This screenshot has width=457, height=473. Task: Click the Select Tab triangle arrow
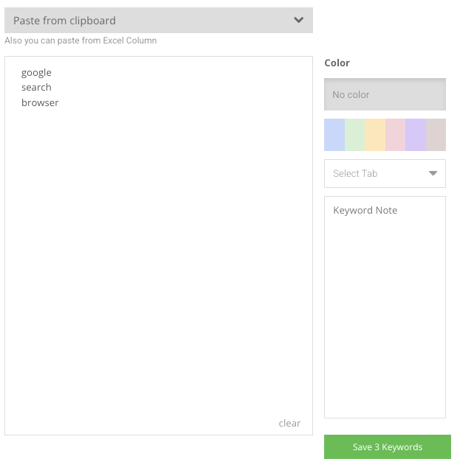point(433,173)
